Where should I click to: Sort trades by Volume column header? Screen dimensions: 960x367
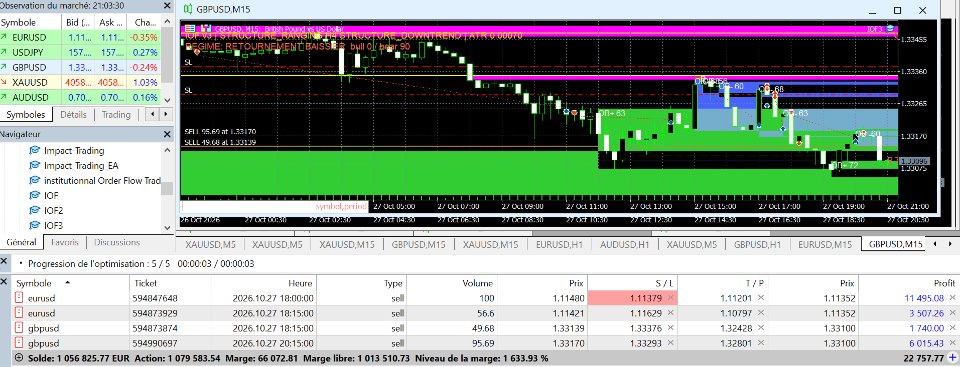(452, 283)
